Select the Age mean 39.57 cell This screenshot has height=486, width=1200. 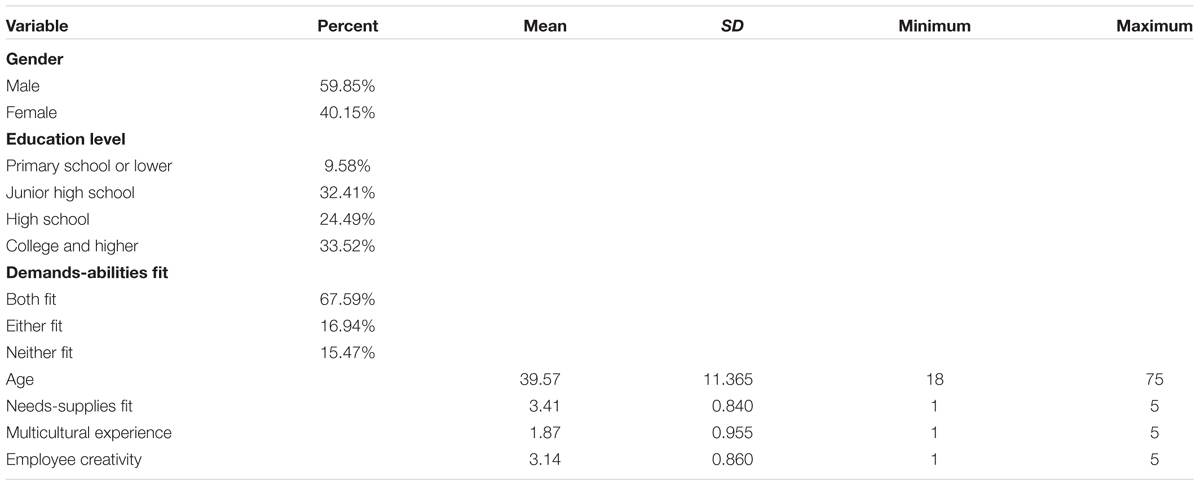[x=545, y=378]
